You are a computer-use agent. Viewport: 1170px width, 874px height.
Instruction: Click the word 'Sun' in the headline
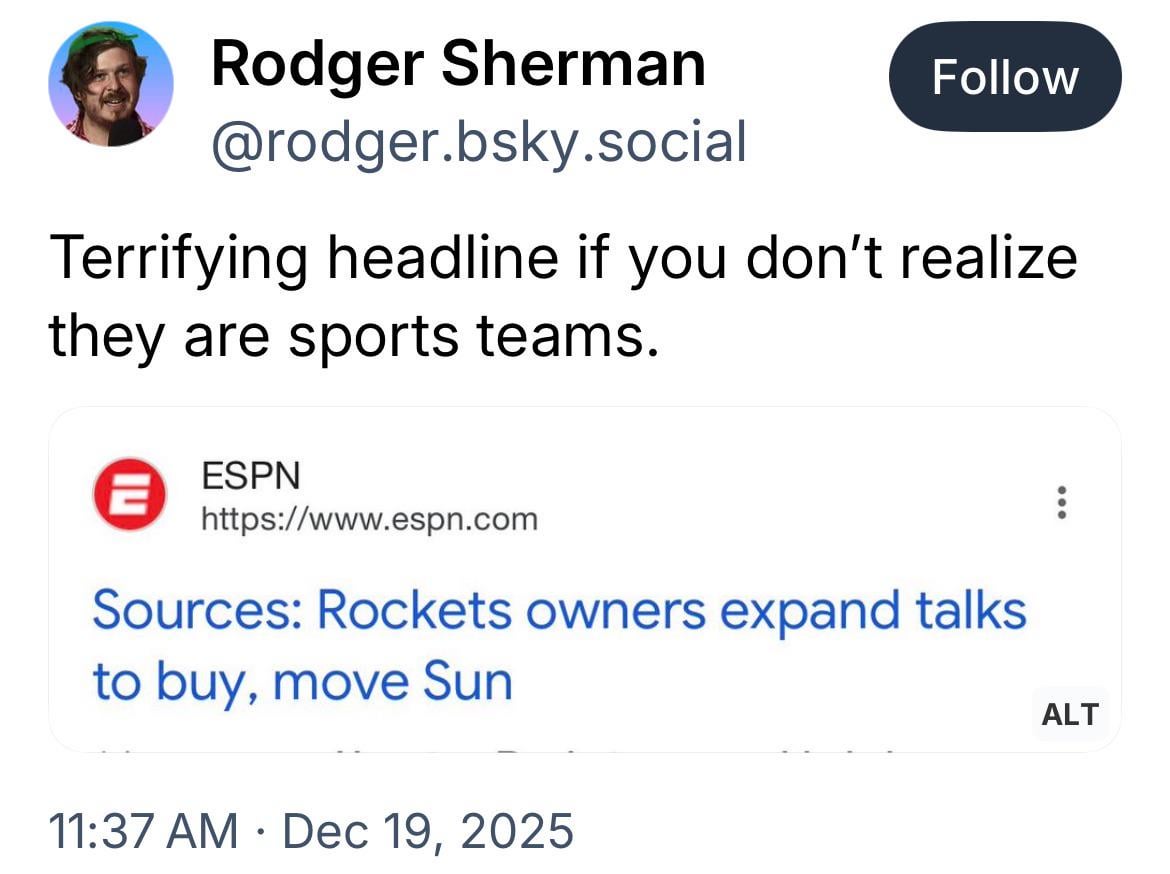tap(468, 681)
